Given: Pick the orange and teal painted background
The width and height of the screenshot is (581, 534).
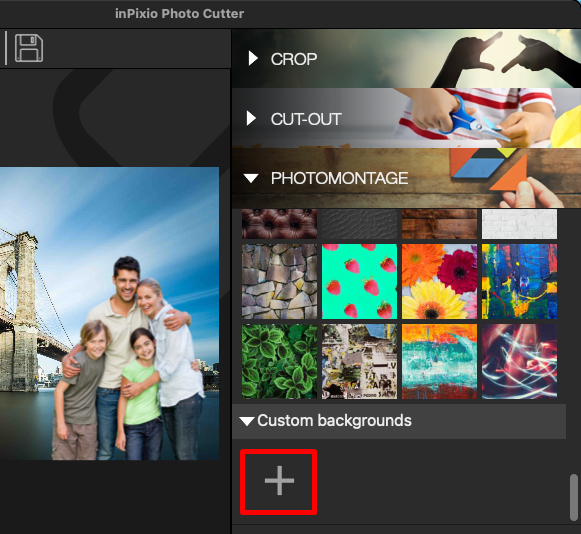Looking at the screenshot, I should [439, 362].
